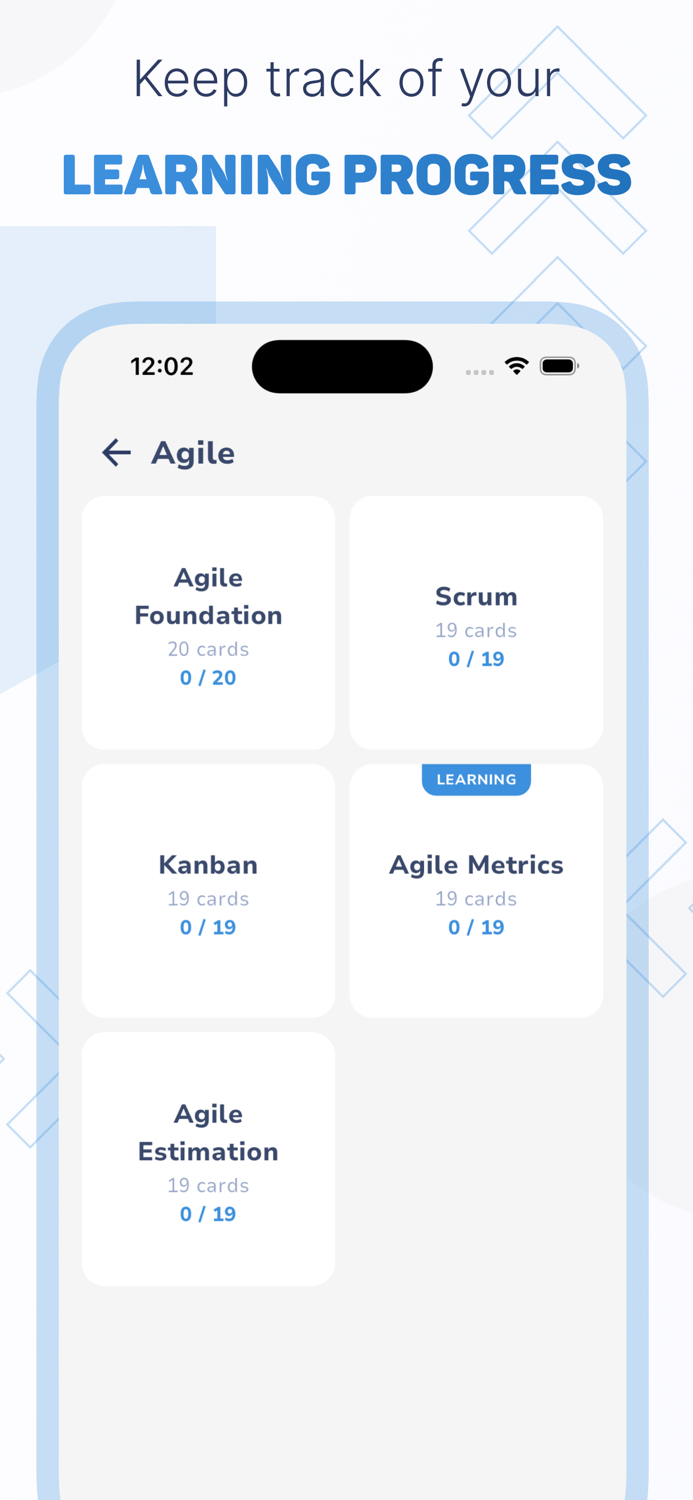Tap the Kanban deck title text
Viewport: 693px width, 1500px height.
pos(208,865)
